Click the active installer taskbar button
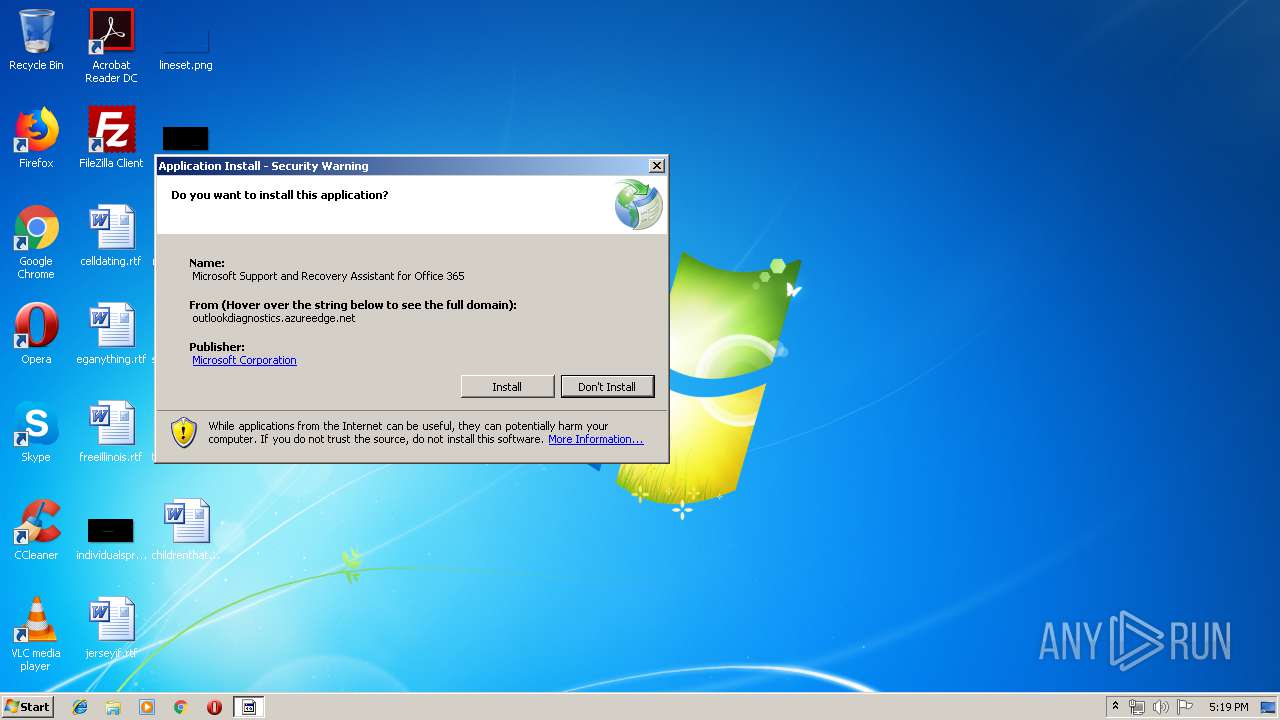Screen dimensions: 1280x720 (249, 707)
